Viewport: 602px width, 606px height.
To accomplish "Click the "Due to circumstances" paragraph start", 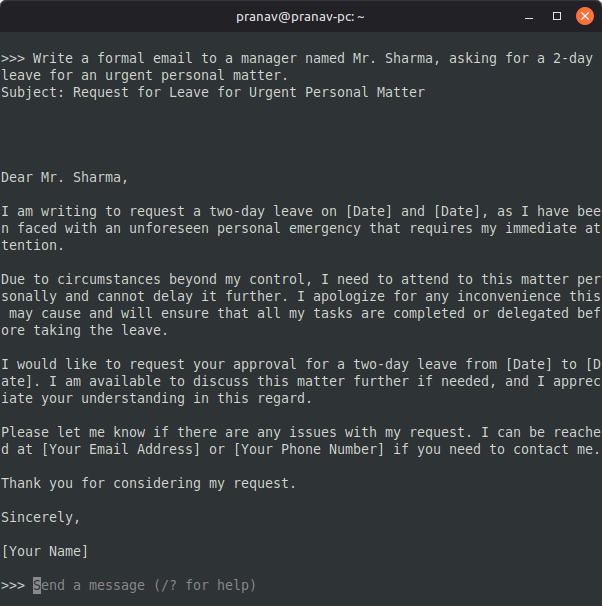I will 80,280.
